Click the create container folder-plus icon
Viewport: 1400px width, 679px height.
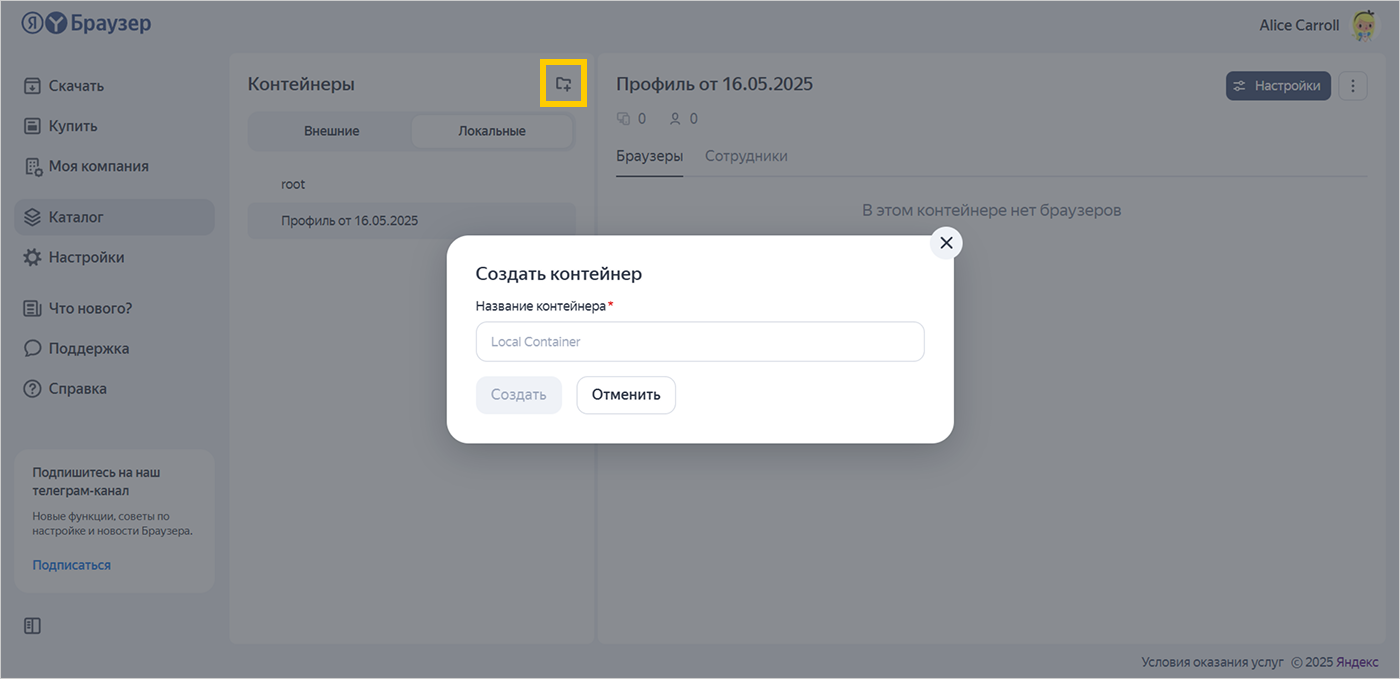pyautogui.click(x=563, y=85)
